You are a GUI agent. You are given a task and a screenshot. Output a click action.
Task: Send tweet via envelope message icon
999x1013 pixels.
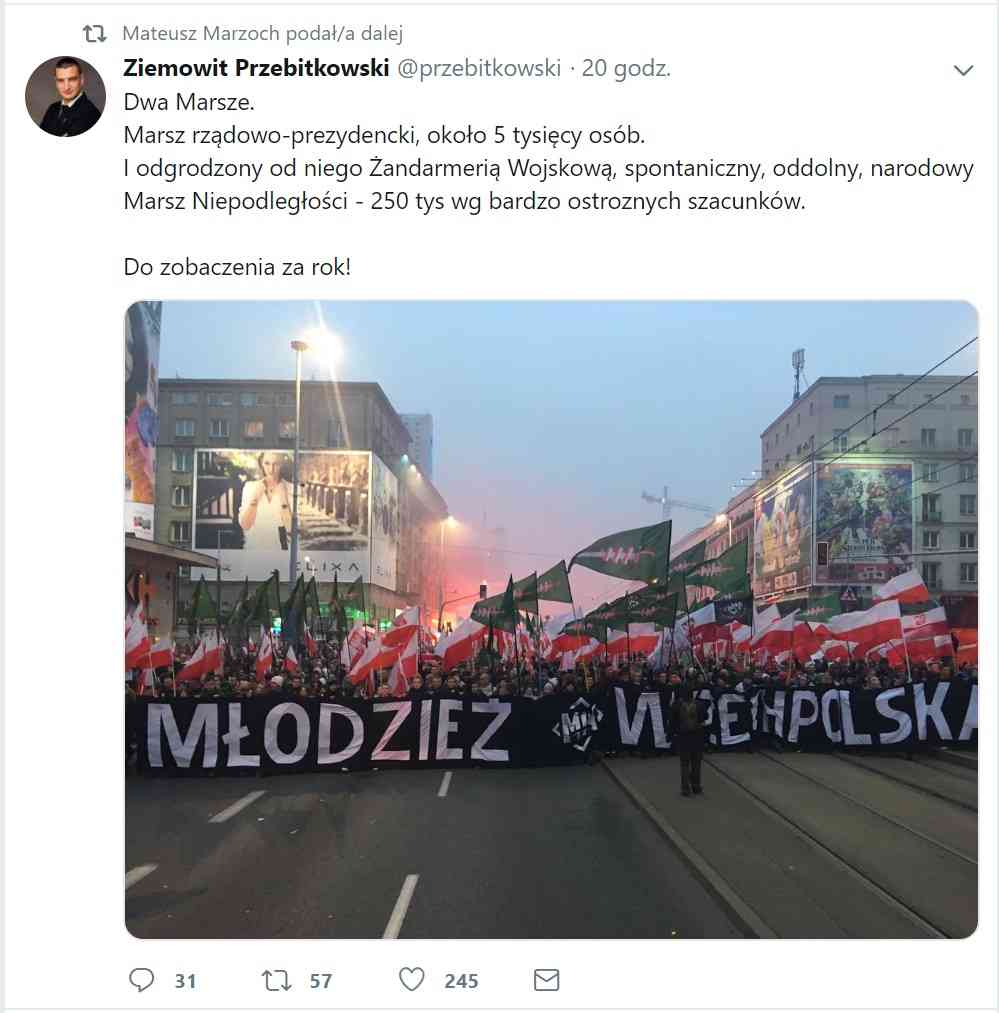click(x=547, y=980)
